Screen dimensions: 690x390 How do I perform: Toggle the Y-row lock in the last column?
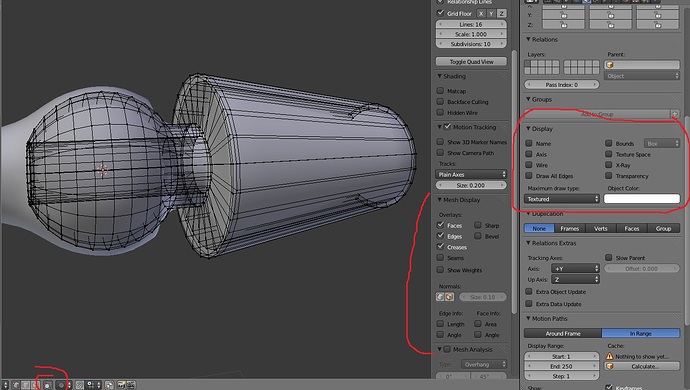(657, 15)
